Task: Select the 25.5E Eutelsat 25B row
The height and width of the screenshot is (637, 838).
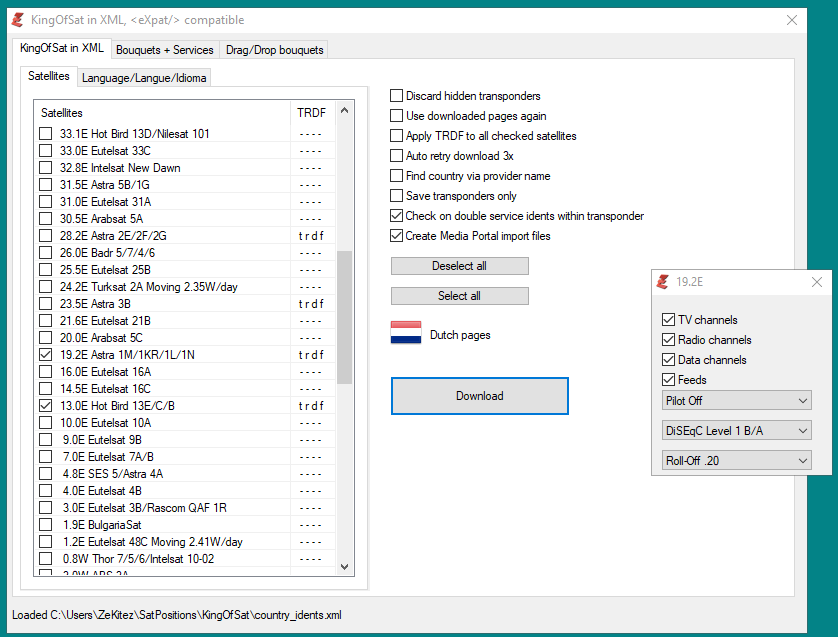Action: (x=185, y=270)
